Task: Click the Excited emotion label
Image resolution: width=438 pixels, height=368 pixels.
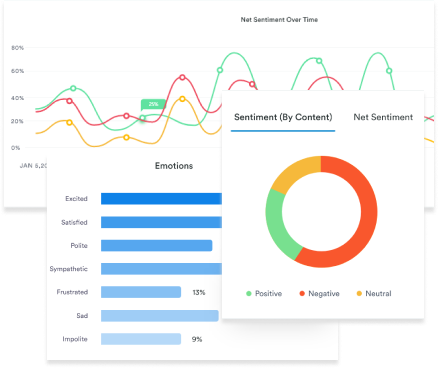Action: pos(76,199)
